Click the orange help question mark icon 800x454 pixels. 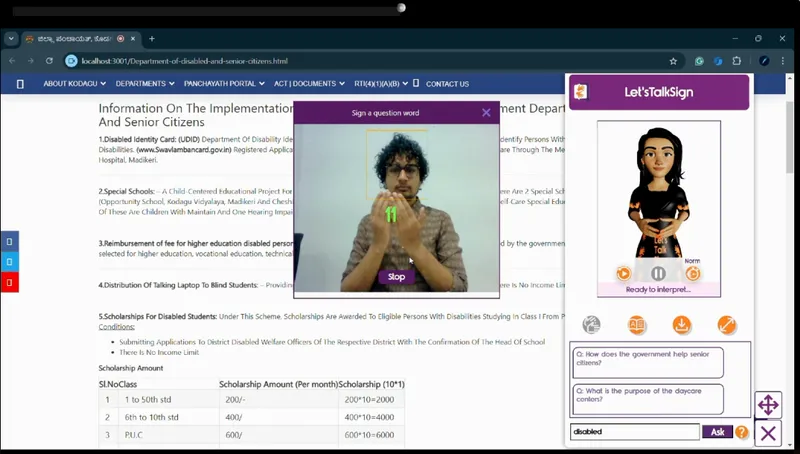pos(742,432)
